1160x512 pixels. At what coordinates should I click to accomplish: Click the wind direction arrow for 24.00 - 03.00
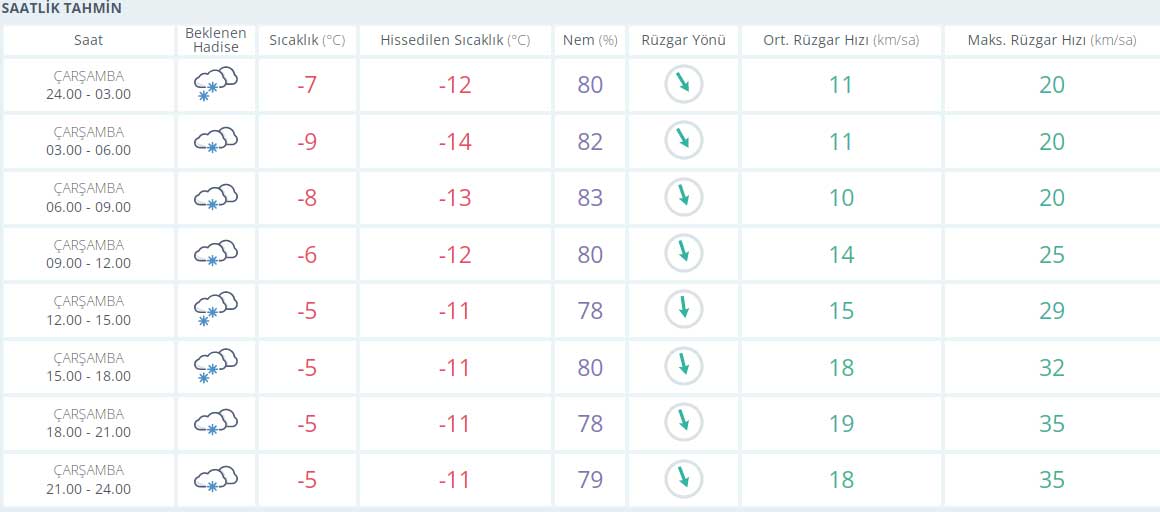click(x=684, y=84)
